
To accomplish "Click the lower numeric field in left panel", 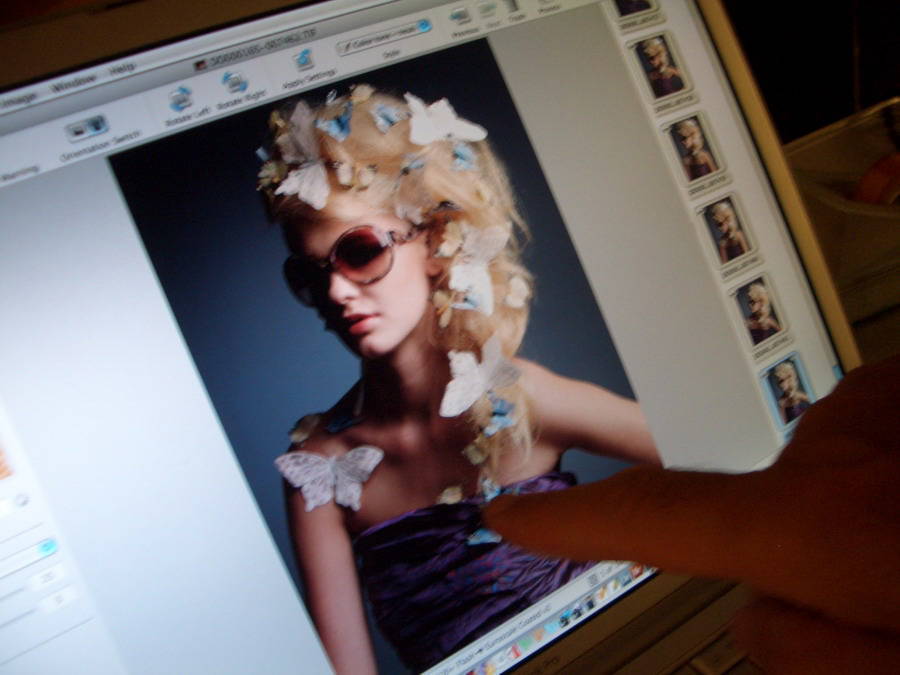I will [x=58, y=599].
